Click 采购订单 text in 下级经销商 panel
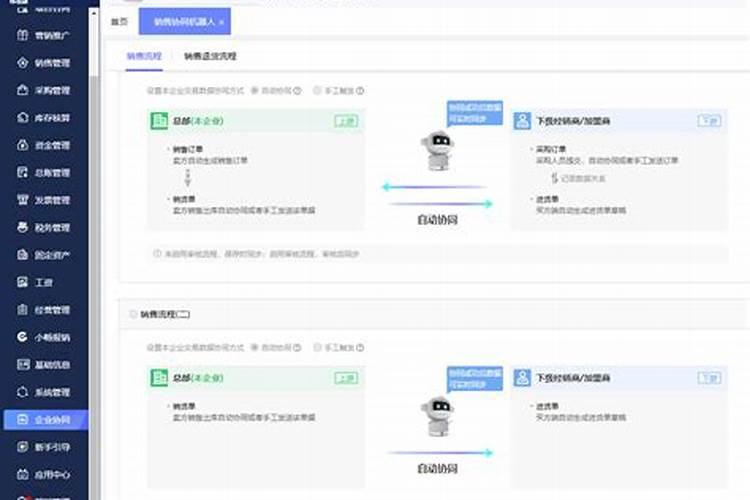This screenshot has height=500, width=750. (x=551, y=149)
